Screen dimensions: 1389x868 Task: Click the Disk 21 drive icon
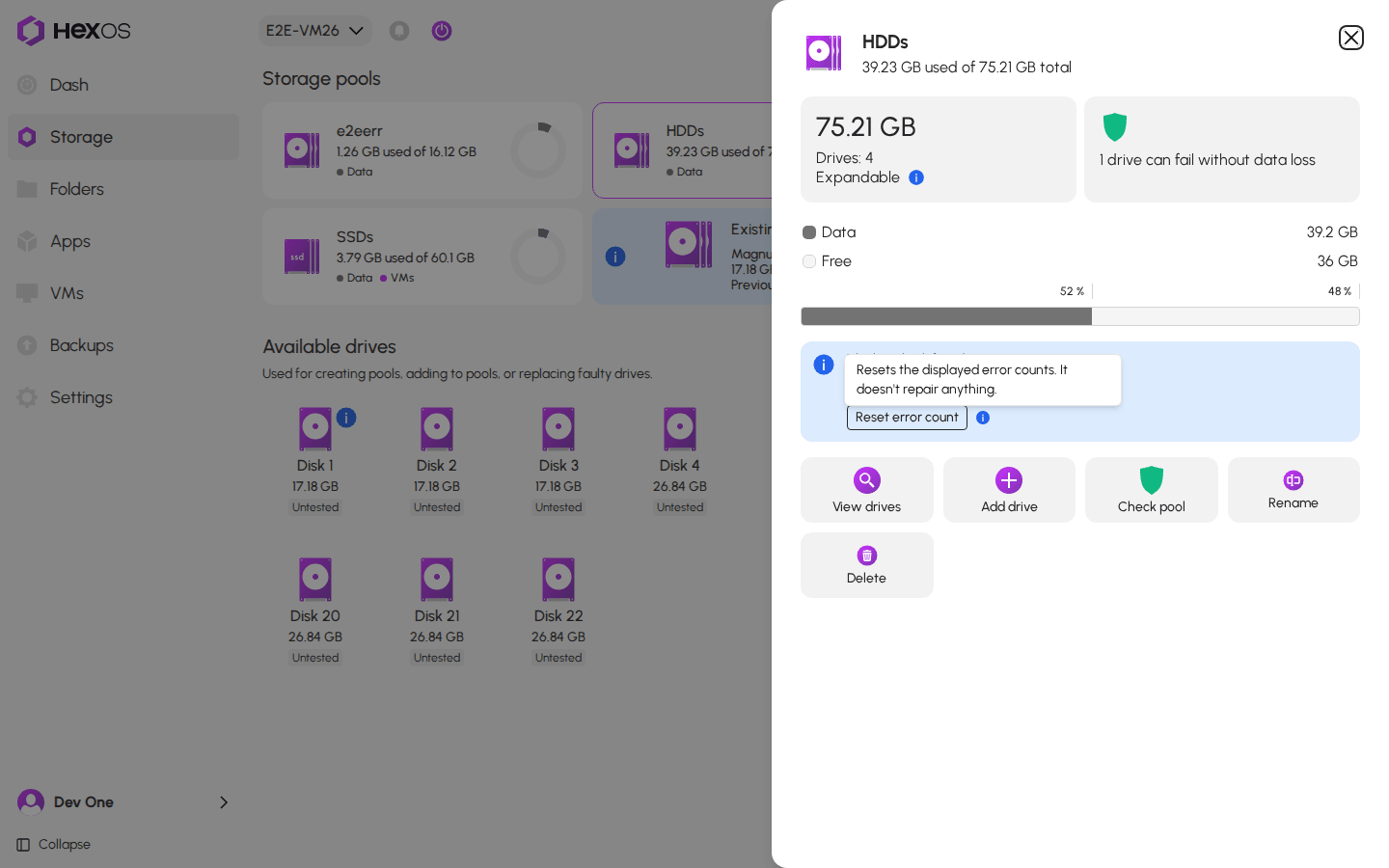pyautogui.click(x=437, y=580)
